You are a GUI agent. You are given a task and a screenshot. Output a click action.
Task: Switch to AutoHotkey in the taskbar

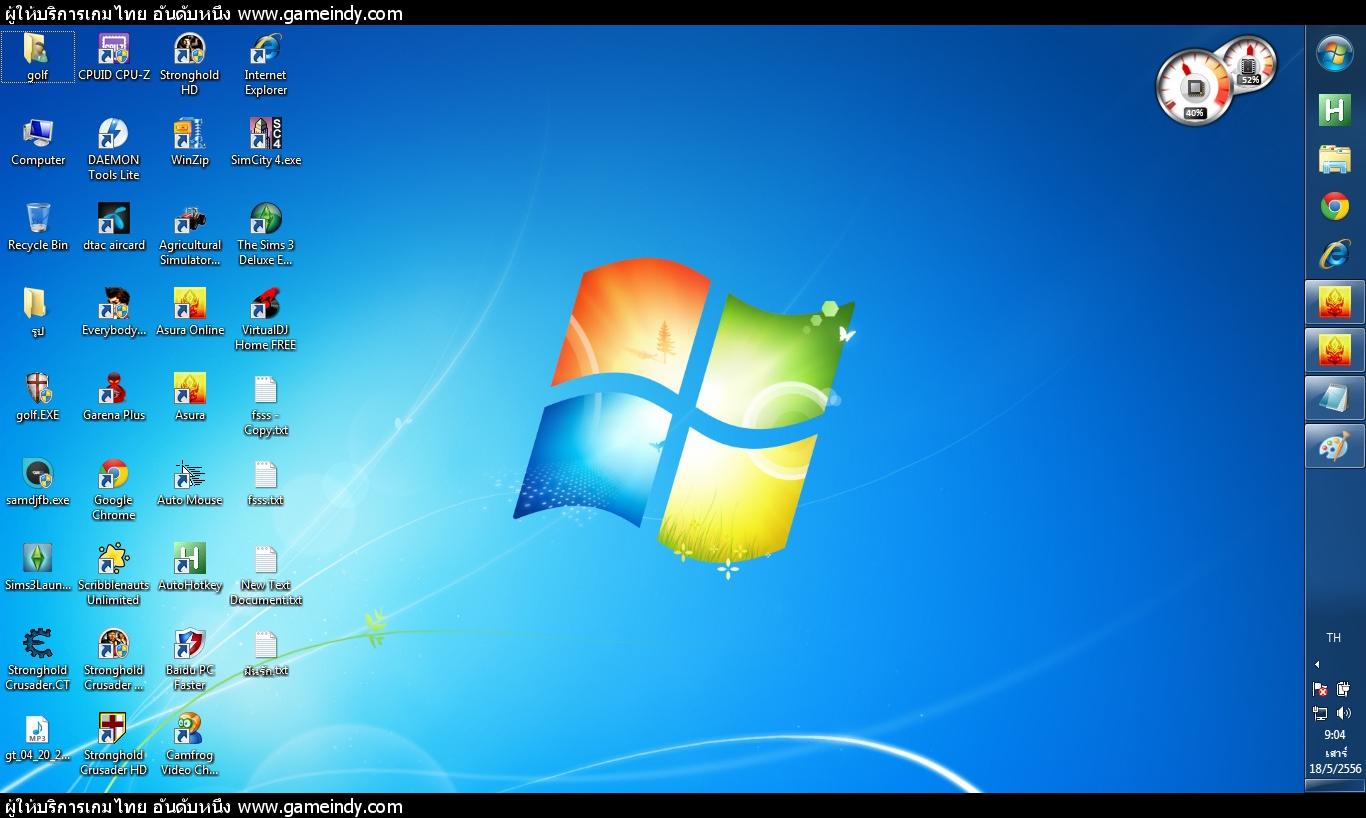pos(1335,109)
